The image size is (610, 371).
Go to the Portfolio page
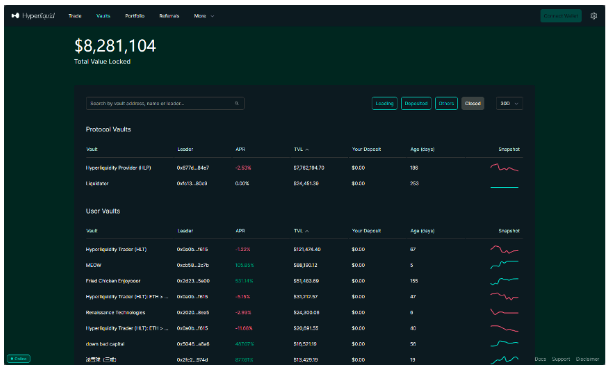135,16
